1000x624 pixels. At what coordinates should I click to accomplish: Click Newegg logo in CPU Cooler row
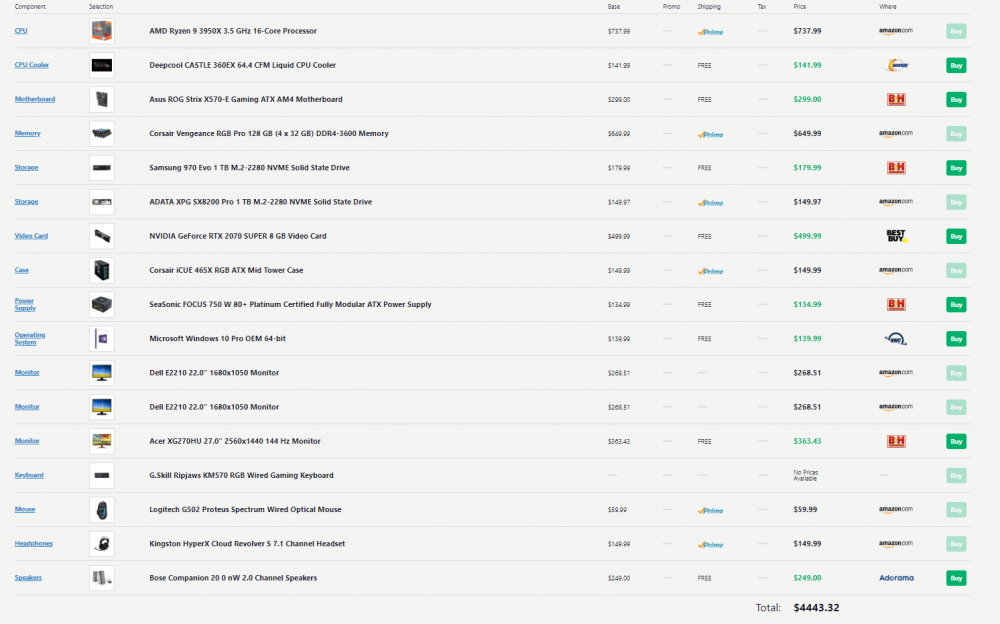point(897,65)
